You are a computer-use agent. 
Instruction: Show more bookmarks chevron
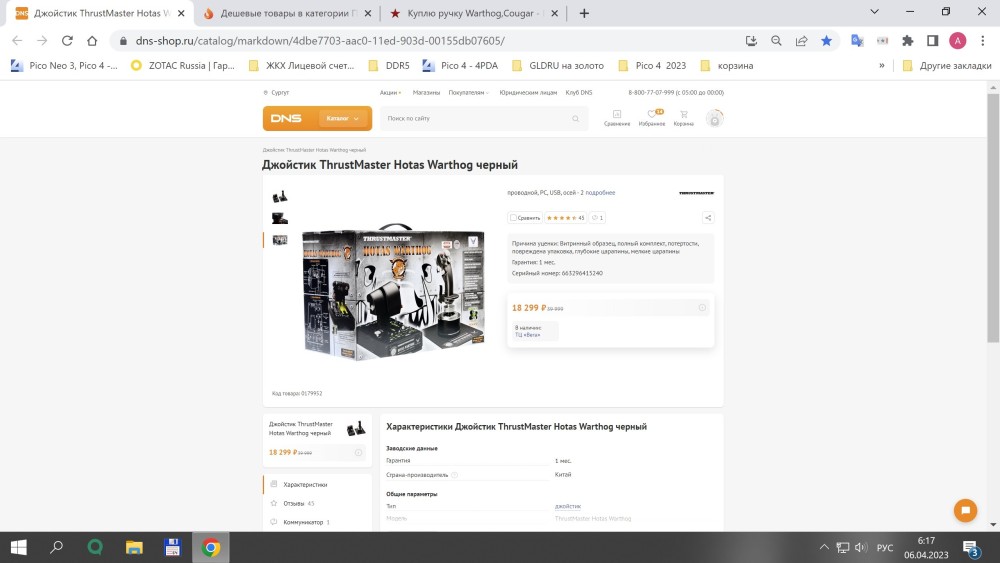tap(882, 65)
